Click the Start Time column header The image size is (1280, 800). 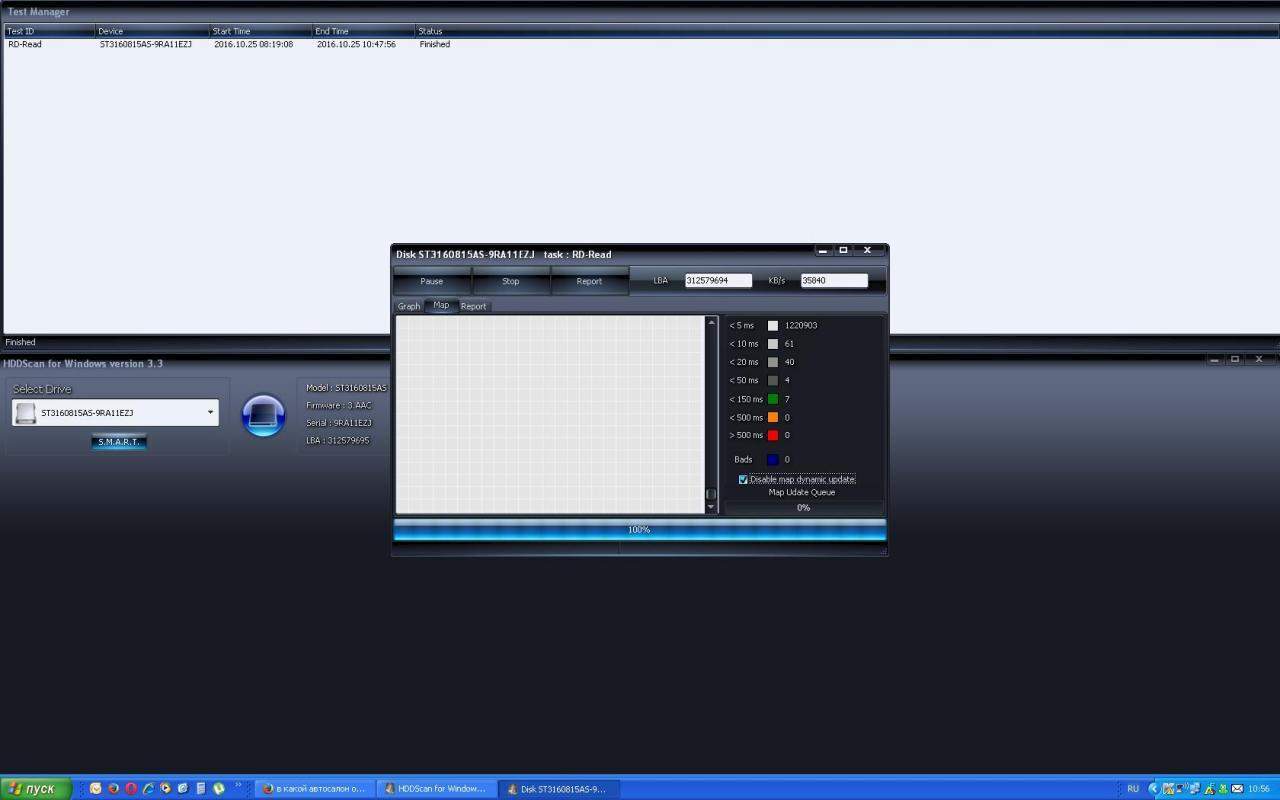point(231,31)
